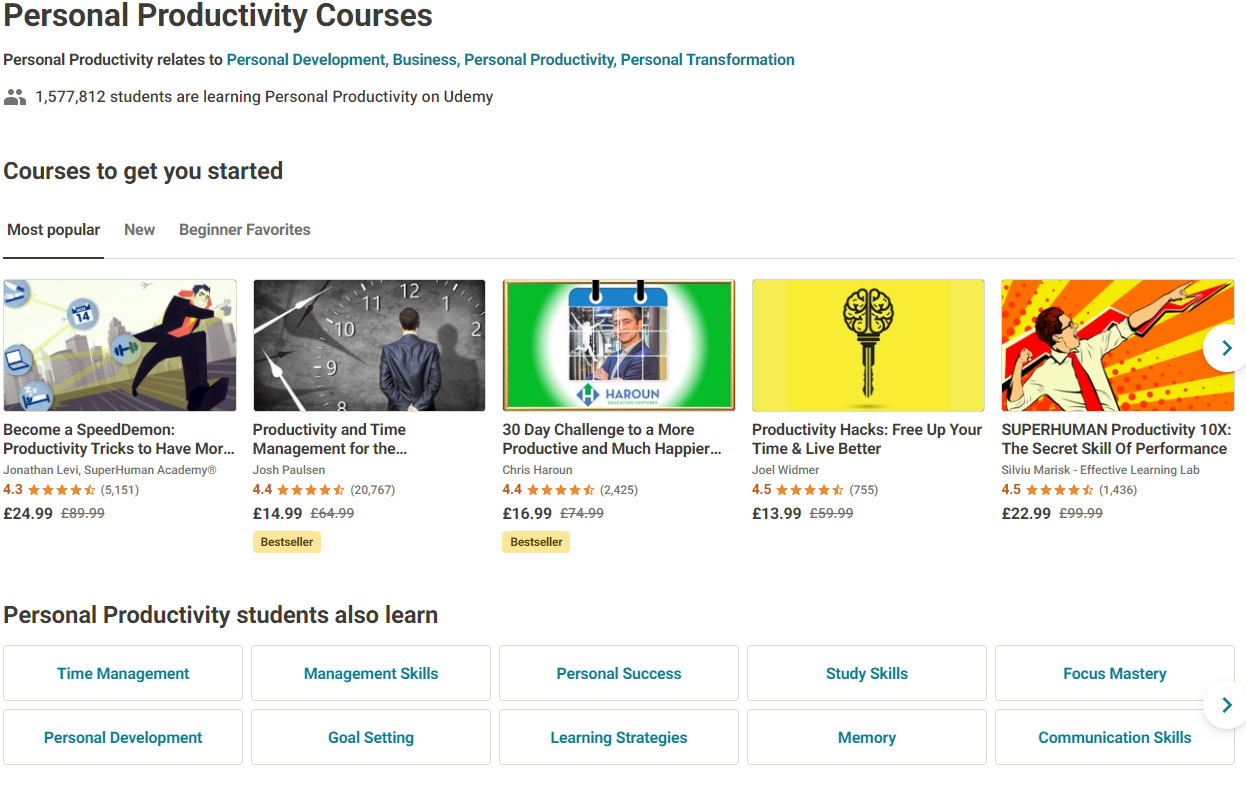Follow the Personal Development link at the top
This screenshot has width=1246, height=800.
coord(307,60)
